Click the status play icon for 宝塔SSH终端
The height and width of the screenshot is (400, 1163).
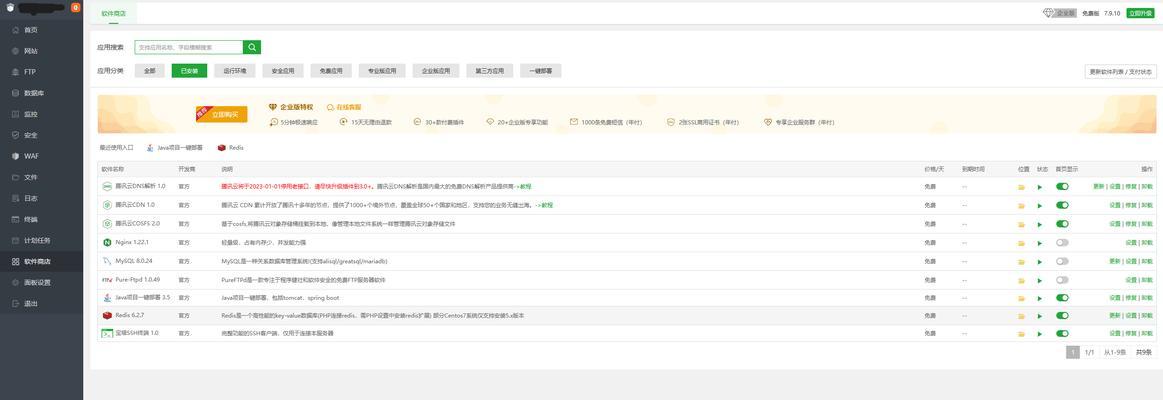point(1040,334)
